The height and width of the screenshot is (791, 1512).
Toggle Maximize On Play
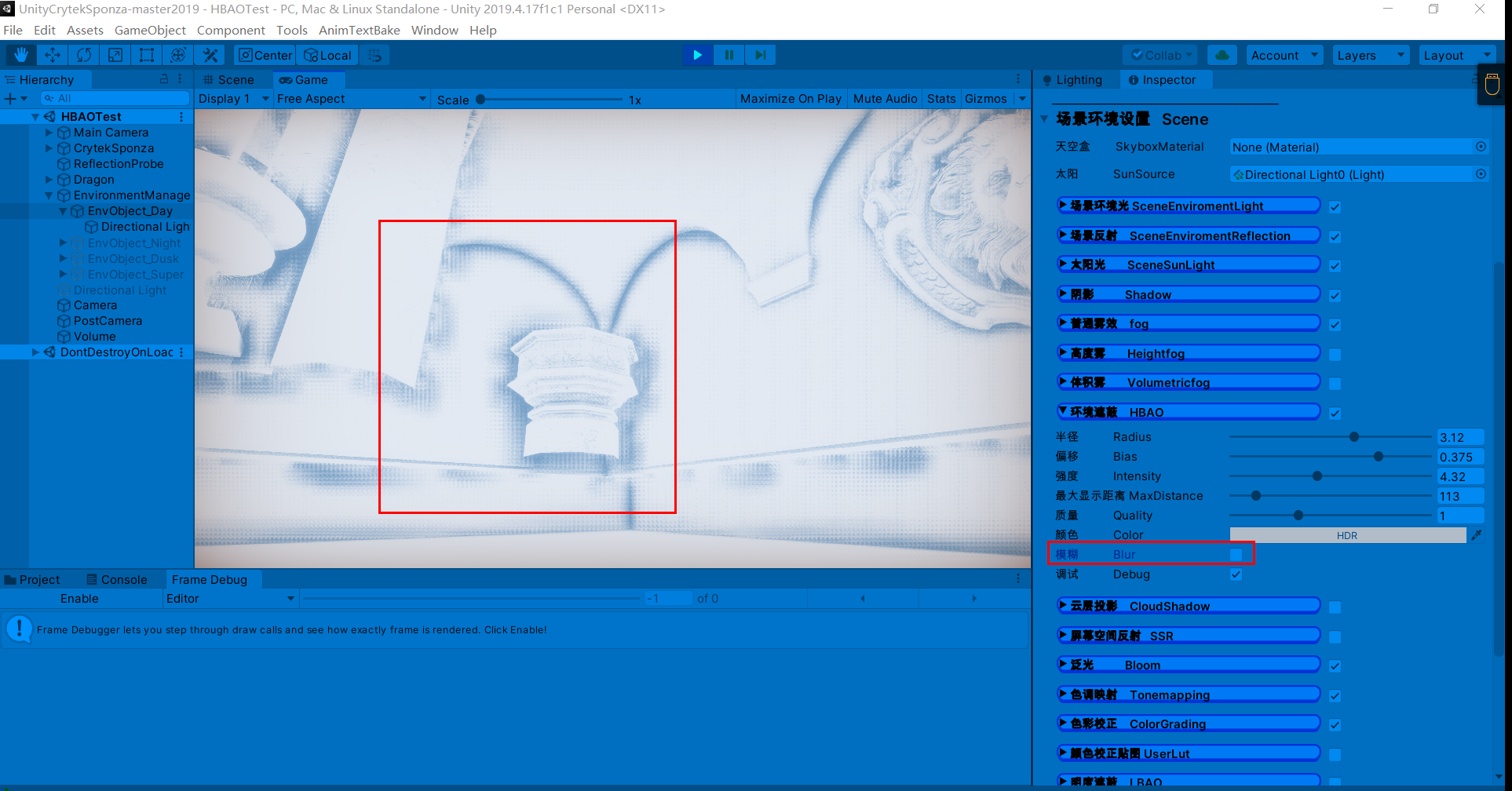[791, 99]
